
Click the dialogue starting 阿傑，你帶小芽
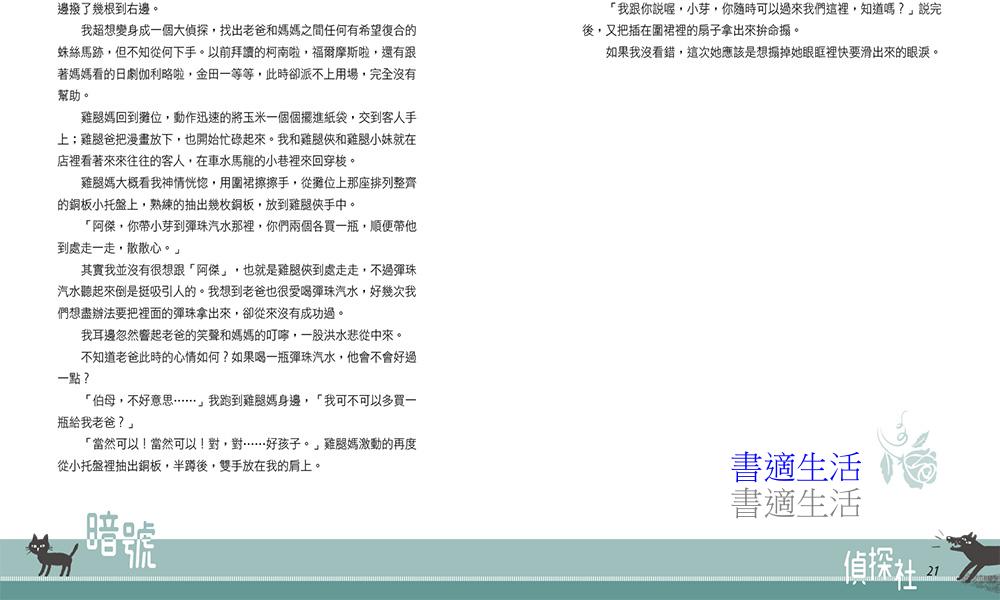tap(237, 237)
